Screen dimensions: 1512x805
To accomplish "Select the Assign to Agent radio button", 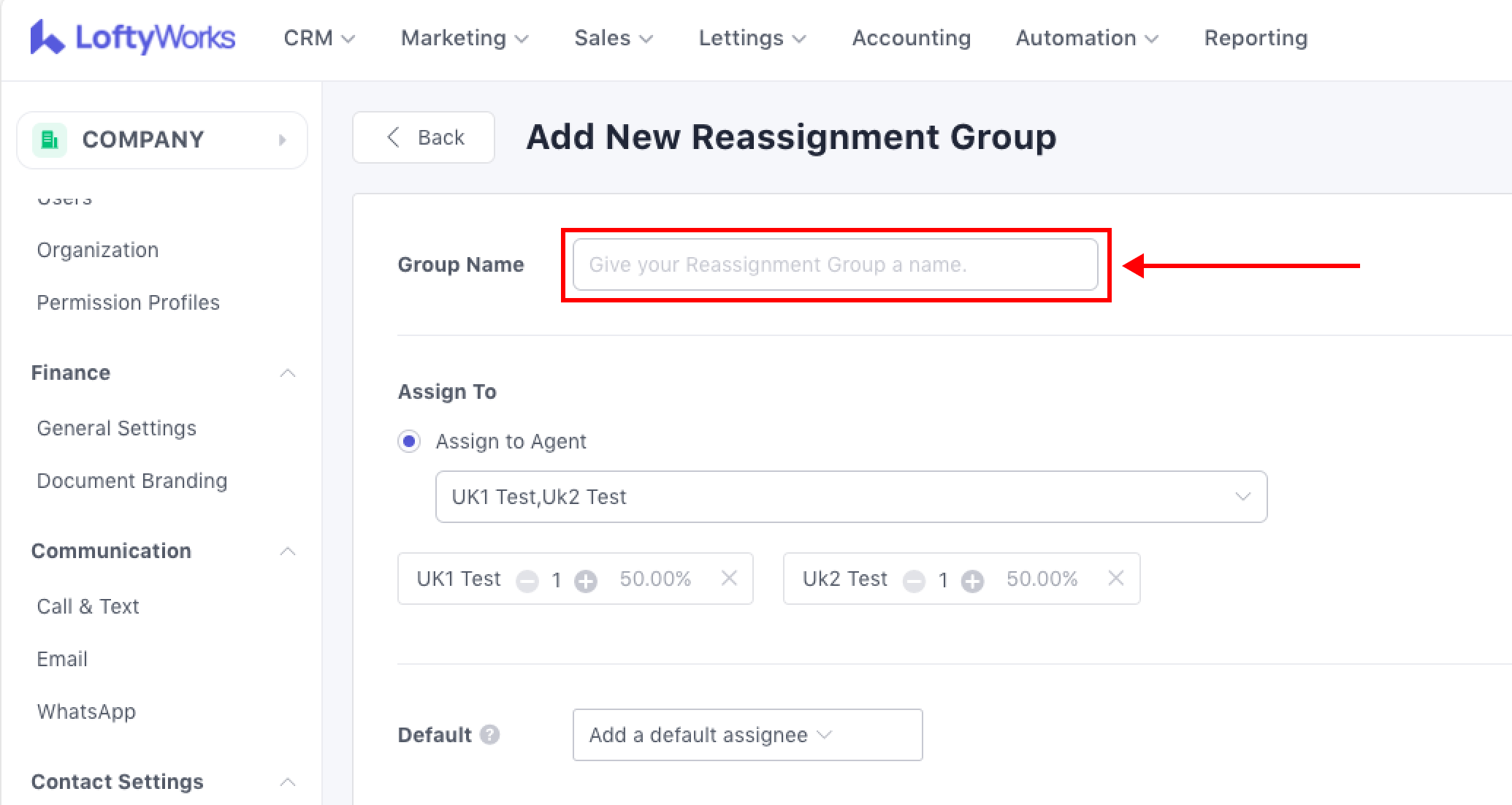I will (409, 441).
